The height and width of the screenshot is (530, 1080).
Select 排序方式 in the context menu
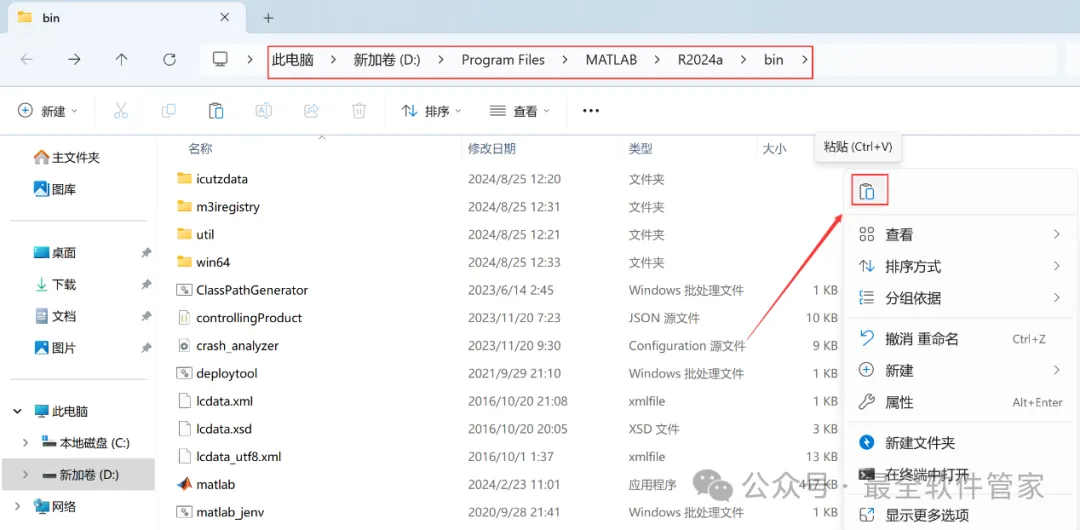tap(960, 266)
